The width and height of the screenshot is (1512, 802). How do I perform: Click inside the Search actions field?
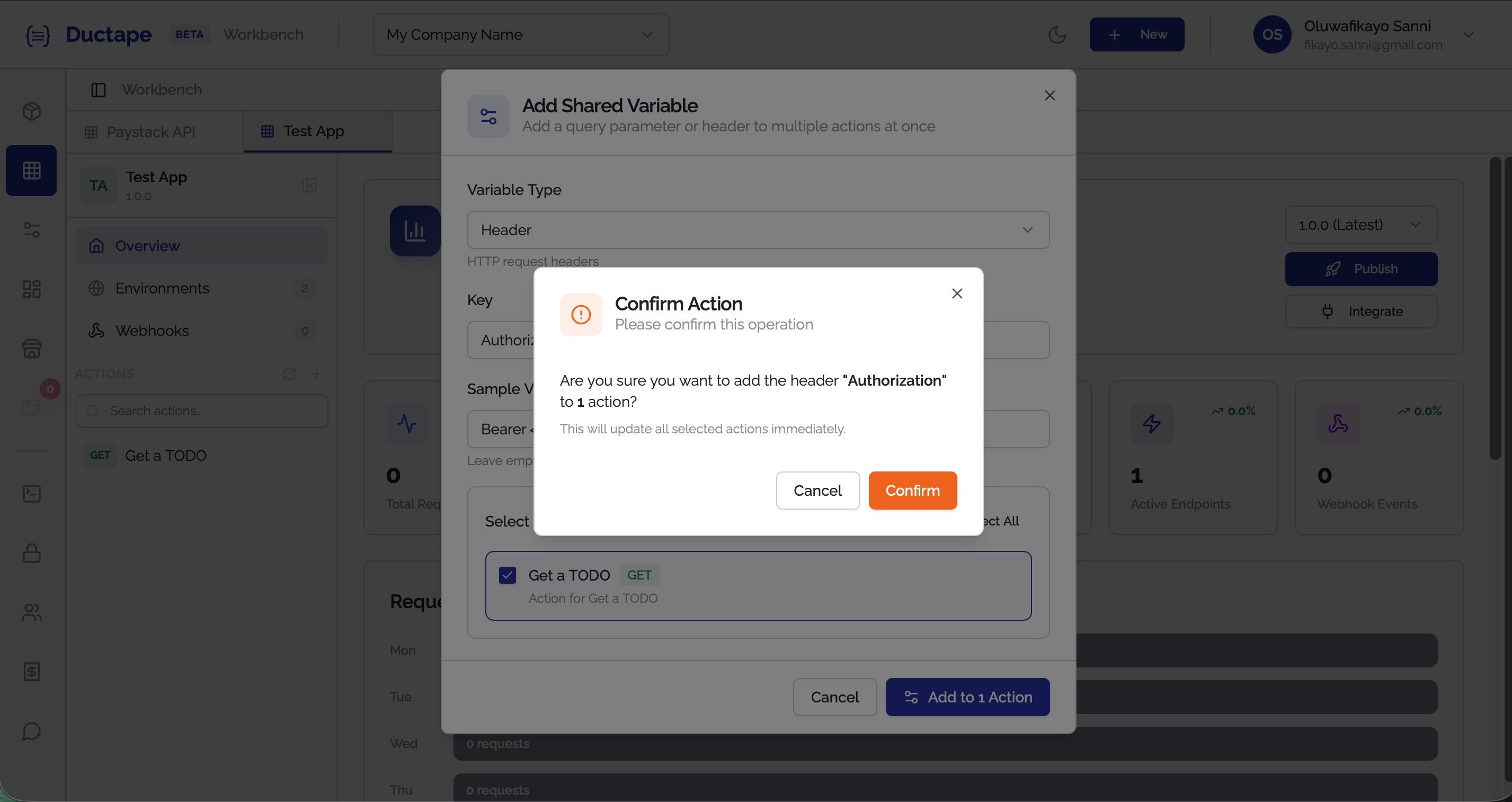[201, 411]
